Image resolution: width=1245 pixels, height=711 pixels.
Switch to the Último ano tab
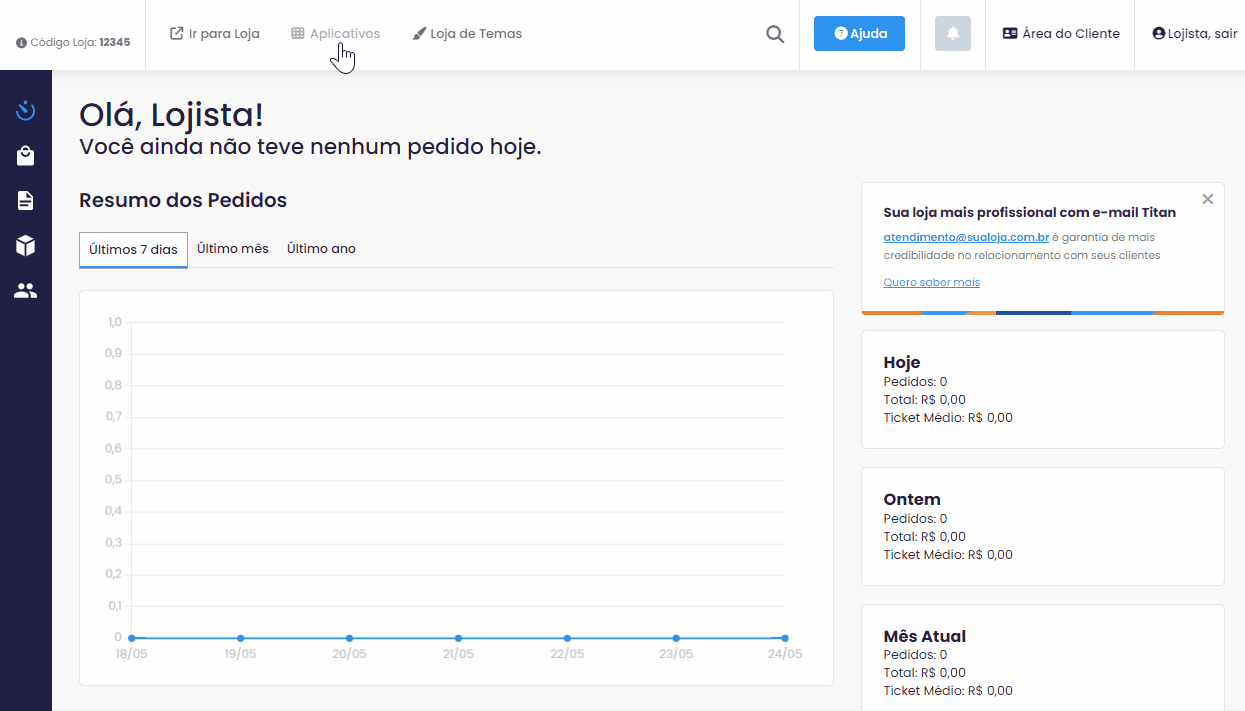(x=321, y=249)
